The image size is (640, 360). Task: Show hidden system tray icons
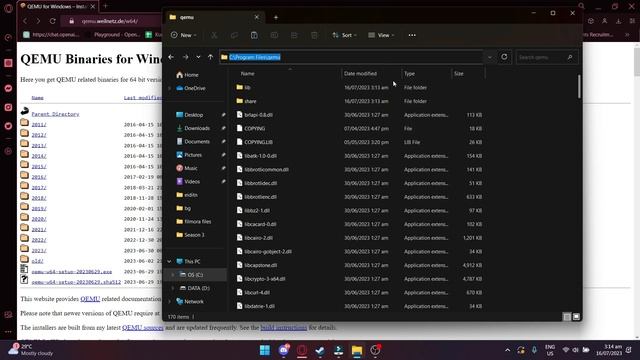pos(507,350)
